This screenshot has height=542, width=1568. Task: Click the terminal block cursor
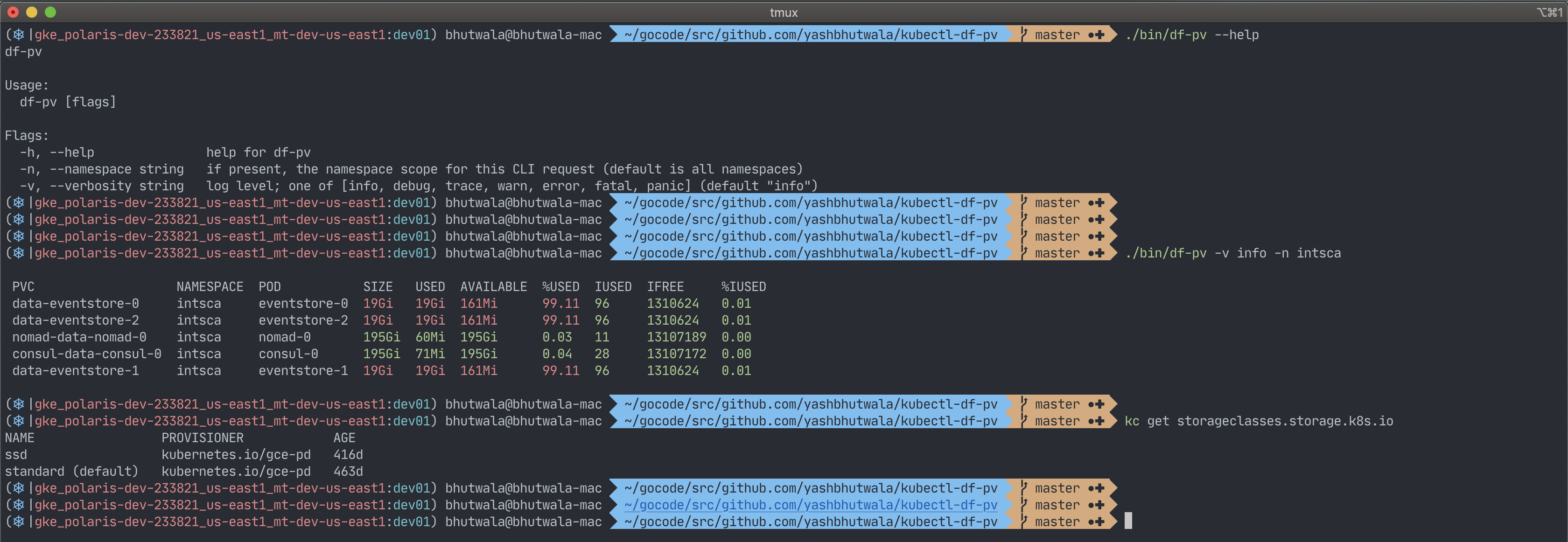pyautogui.click(x=1128, y=521)
